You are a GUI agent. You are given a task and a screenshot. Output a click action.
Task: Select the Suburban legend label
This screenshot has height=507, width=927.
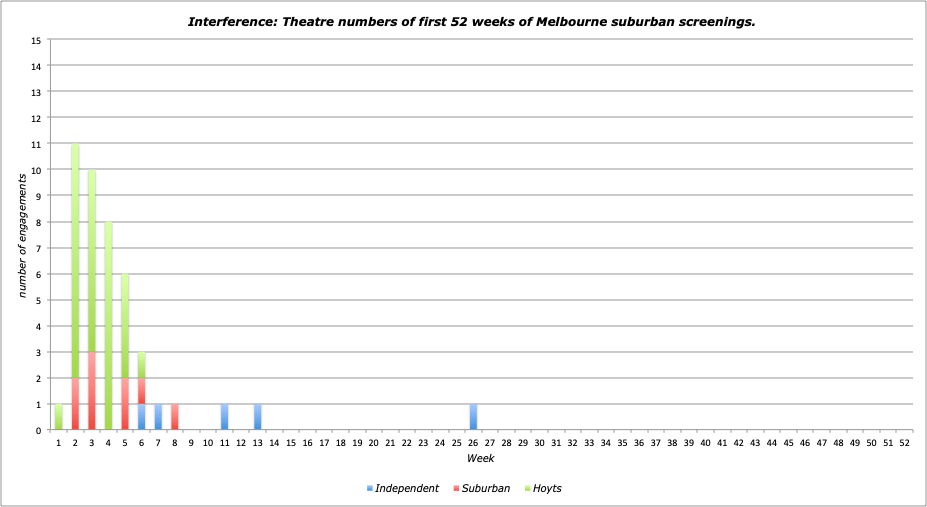coord(489,488)
